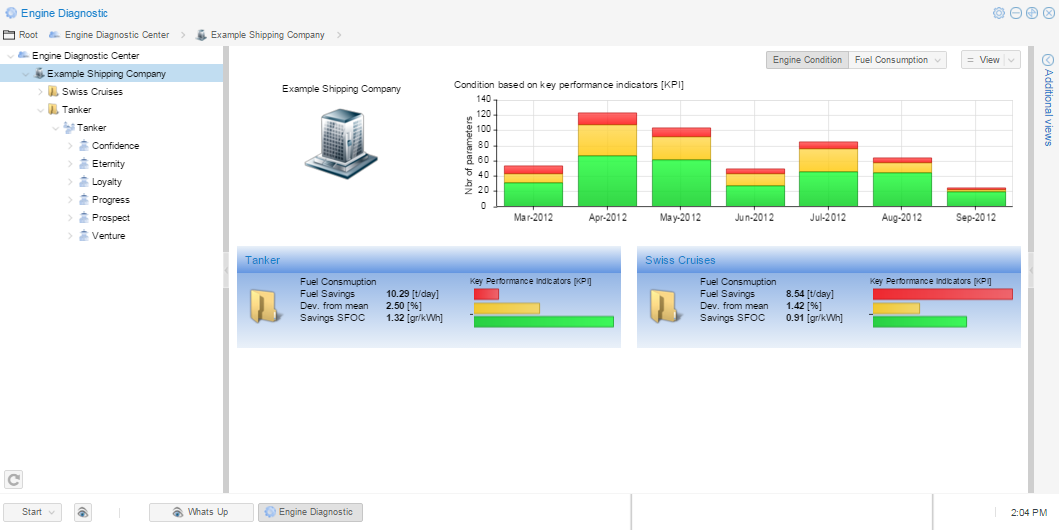Click the Swiss Cruises Fuel Savings value 8.54
Screen dimensions: 1059x530
(796, 294)
